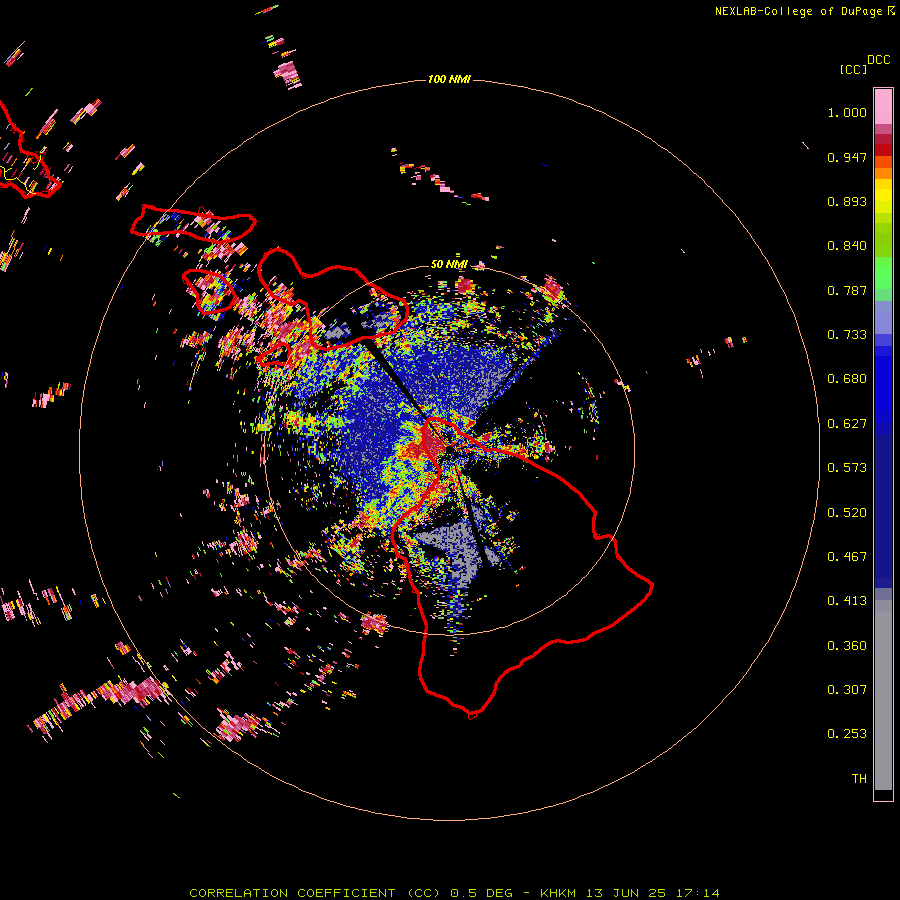Click the 0.520 scale value
Viewport: 900px width, 900px height.
pos(847,513)
